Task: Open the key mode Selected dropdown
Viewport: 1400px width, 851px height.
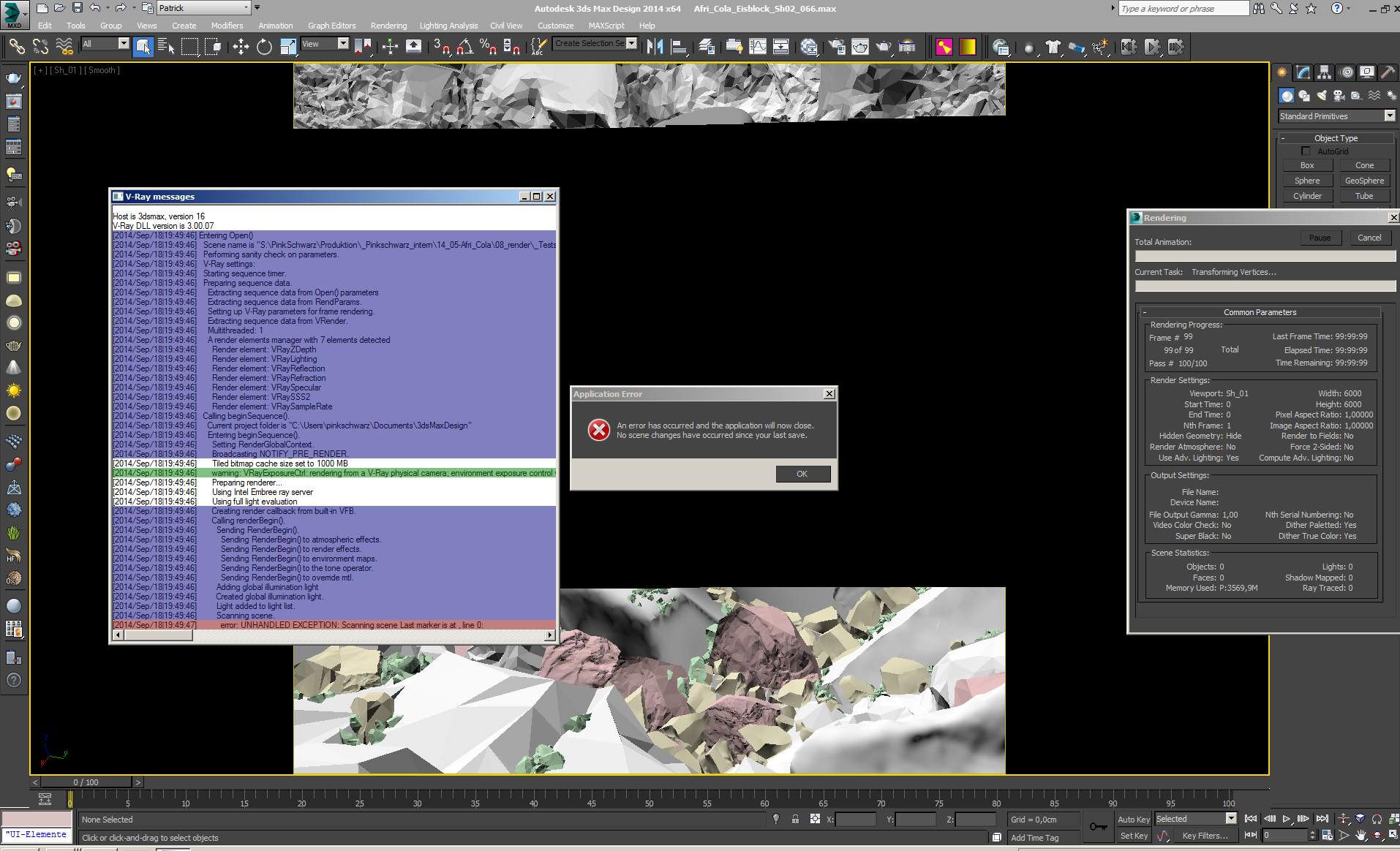Action: (1195, 819)
